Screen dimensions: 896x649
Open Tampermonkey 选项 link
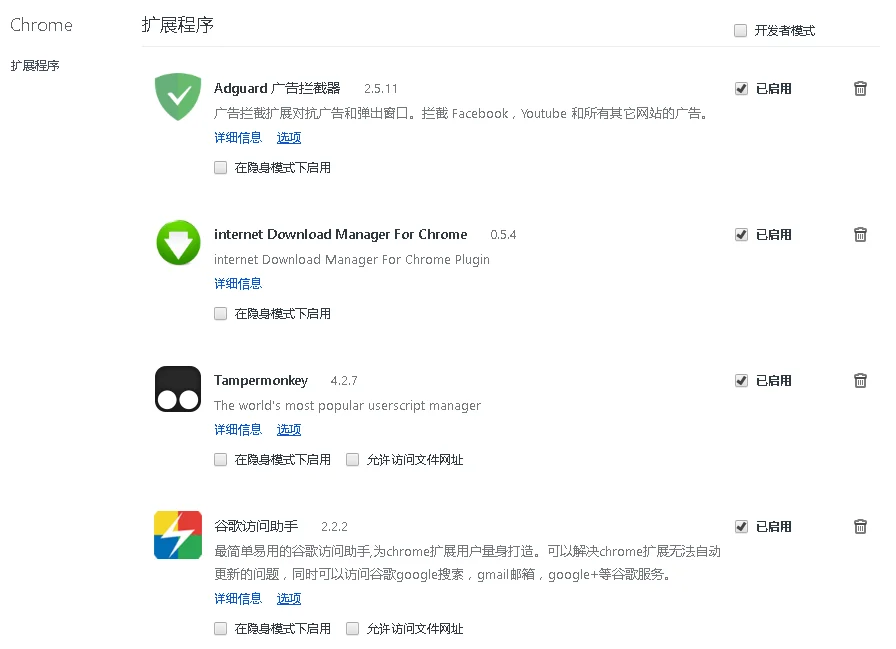[289, 430]
